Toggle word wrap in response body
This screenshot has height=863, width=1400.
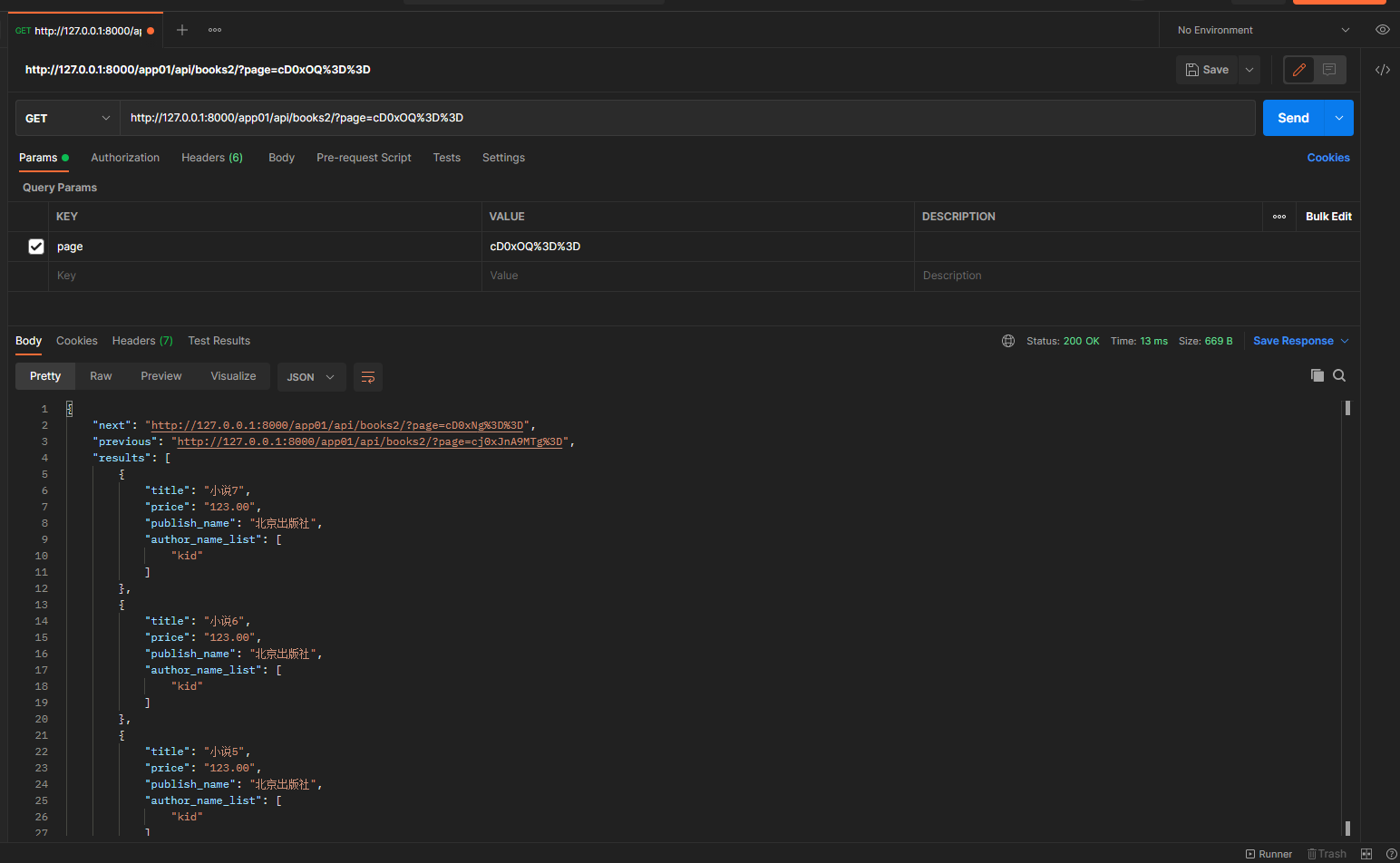(368, 377)
